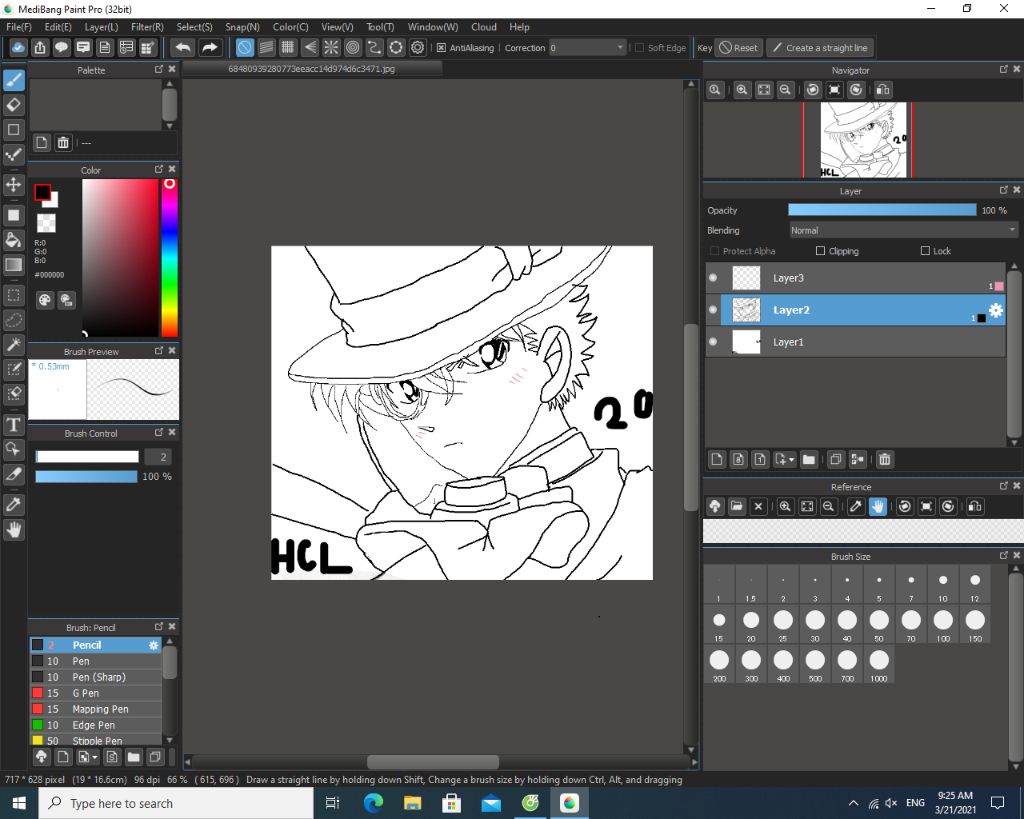
Task: Open Layer2 settings gear icon
Action: point(996,310)
